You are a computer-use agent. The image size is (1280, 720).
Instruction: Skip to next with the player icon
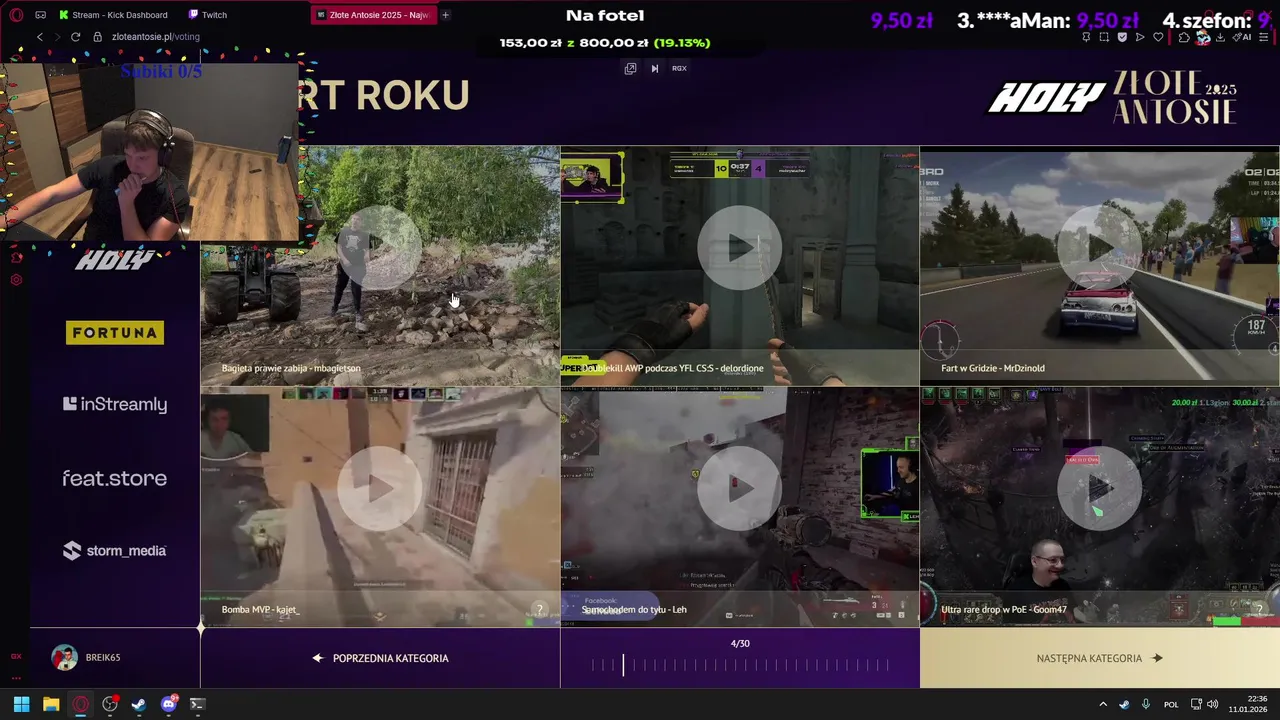click(655, 68)
